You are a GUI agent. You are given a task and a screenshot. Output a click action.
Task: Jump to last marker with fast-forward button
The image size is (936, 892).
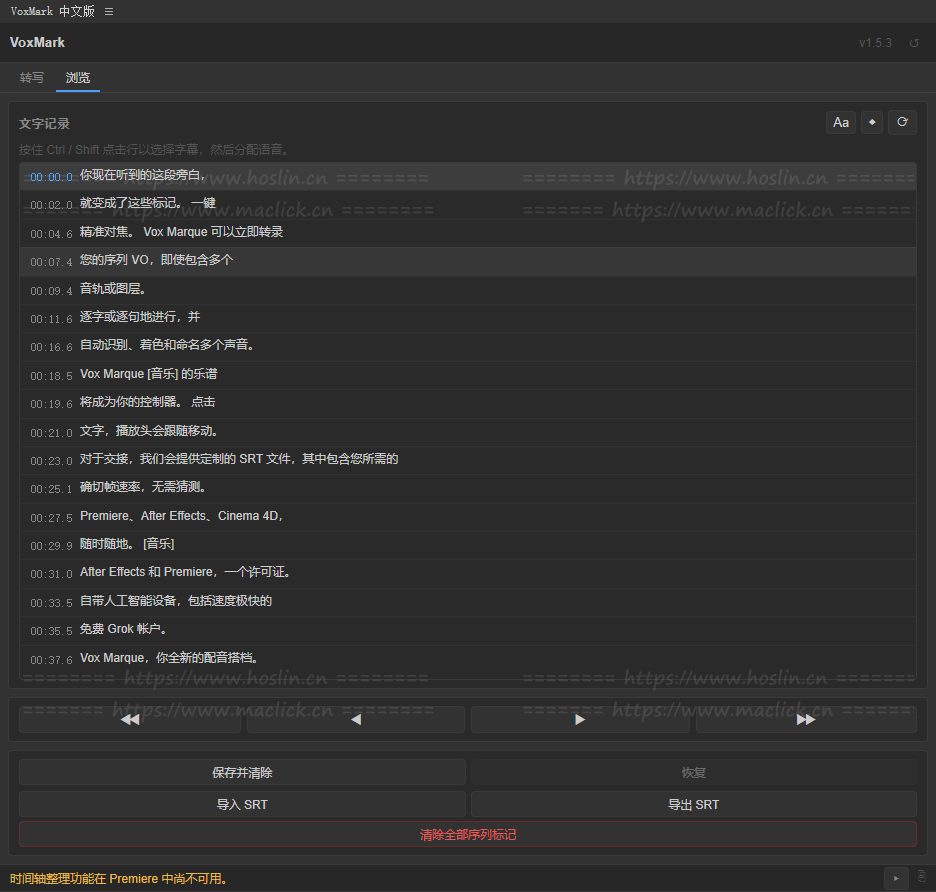click(806, 719)
